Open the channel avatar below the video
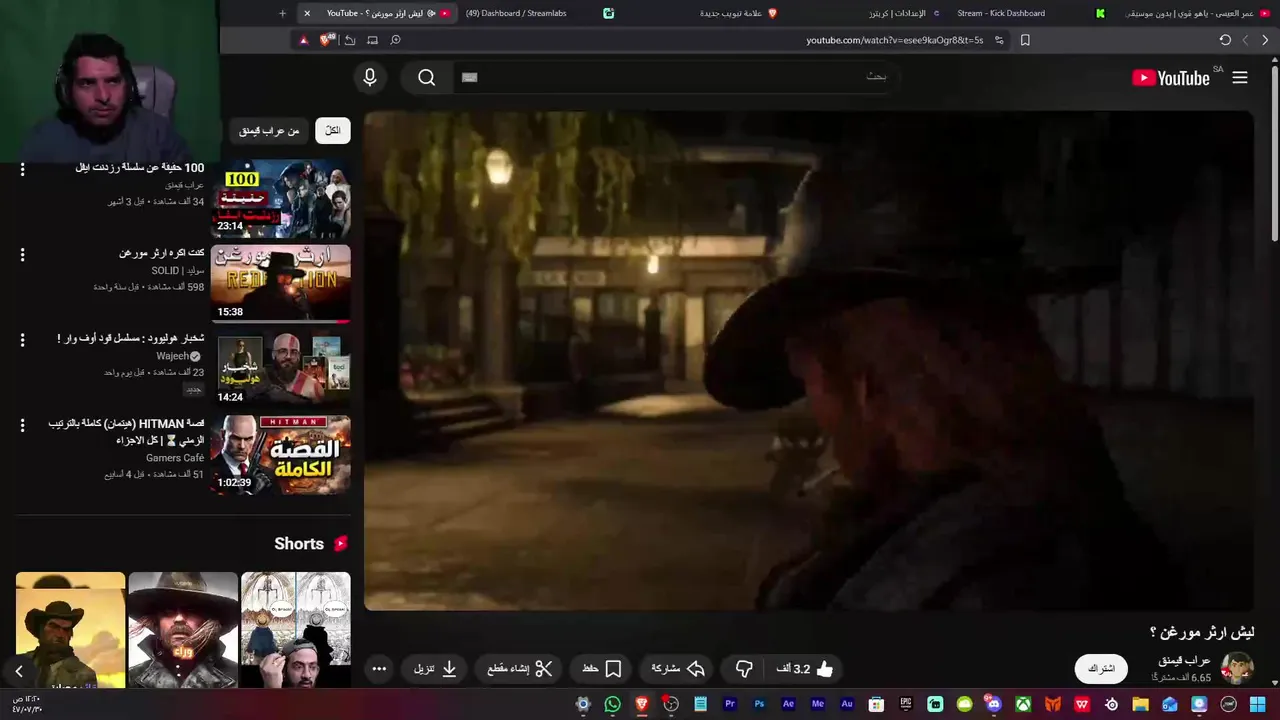 [x=1237, y=668]
